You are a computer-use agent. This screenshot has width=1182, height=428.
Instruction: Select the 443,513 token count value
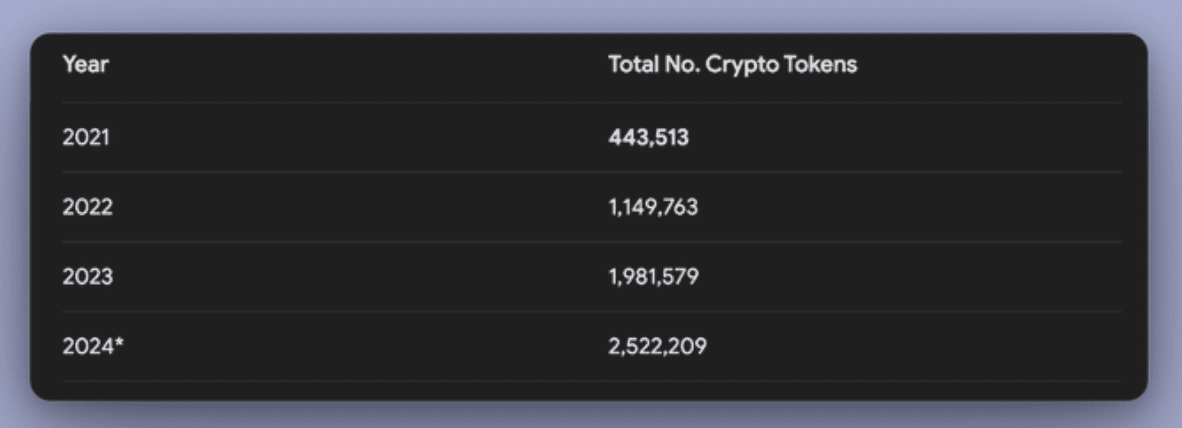point(648,137)
